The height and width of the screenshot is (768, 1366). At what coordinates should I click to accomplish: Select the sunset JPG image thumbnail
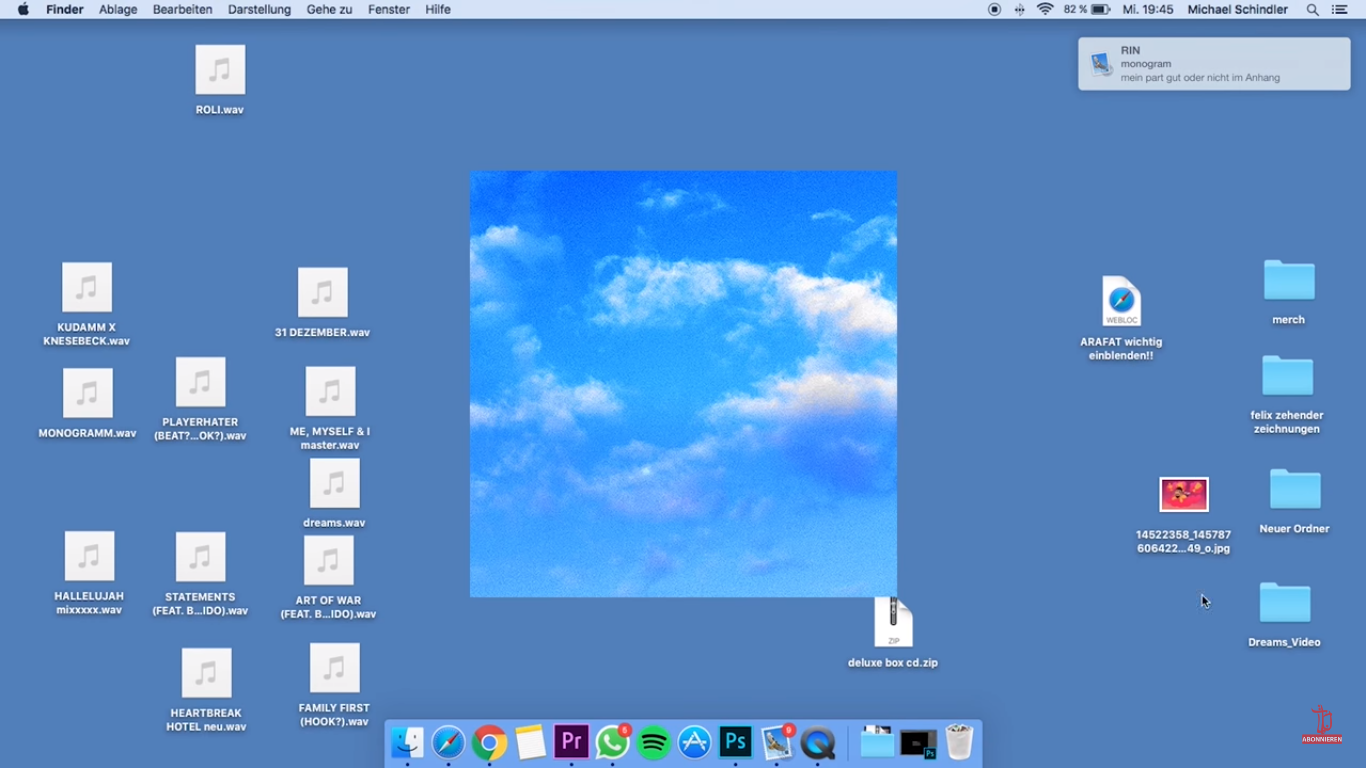tap(1184, 494)
